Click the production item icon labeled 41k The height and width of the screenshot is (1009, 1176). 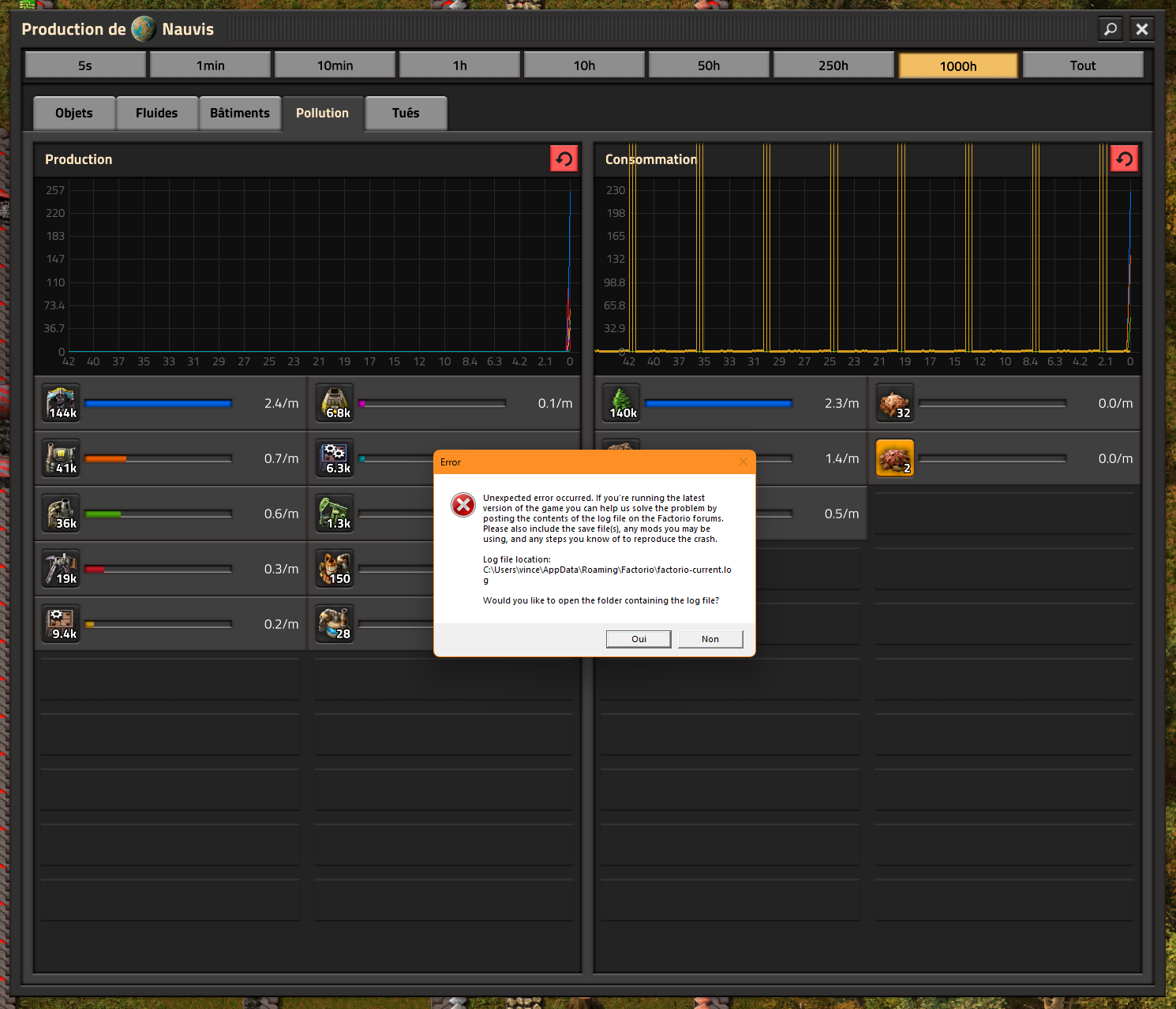point(62,458)
